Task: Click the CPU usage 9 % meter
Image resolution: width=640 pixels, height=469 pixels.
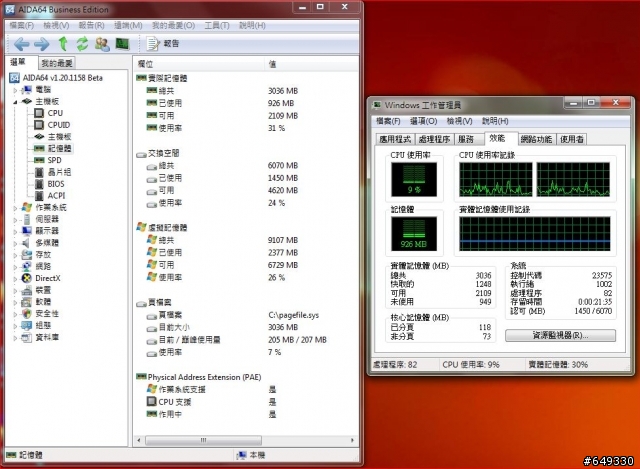Action: 414,179
